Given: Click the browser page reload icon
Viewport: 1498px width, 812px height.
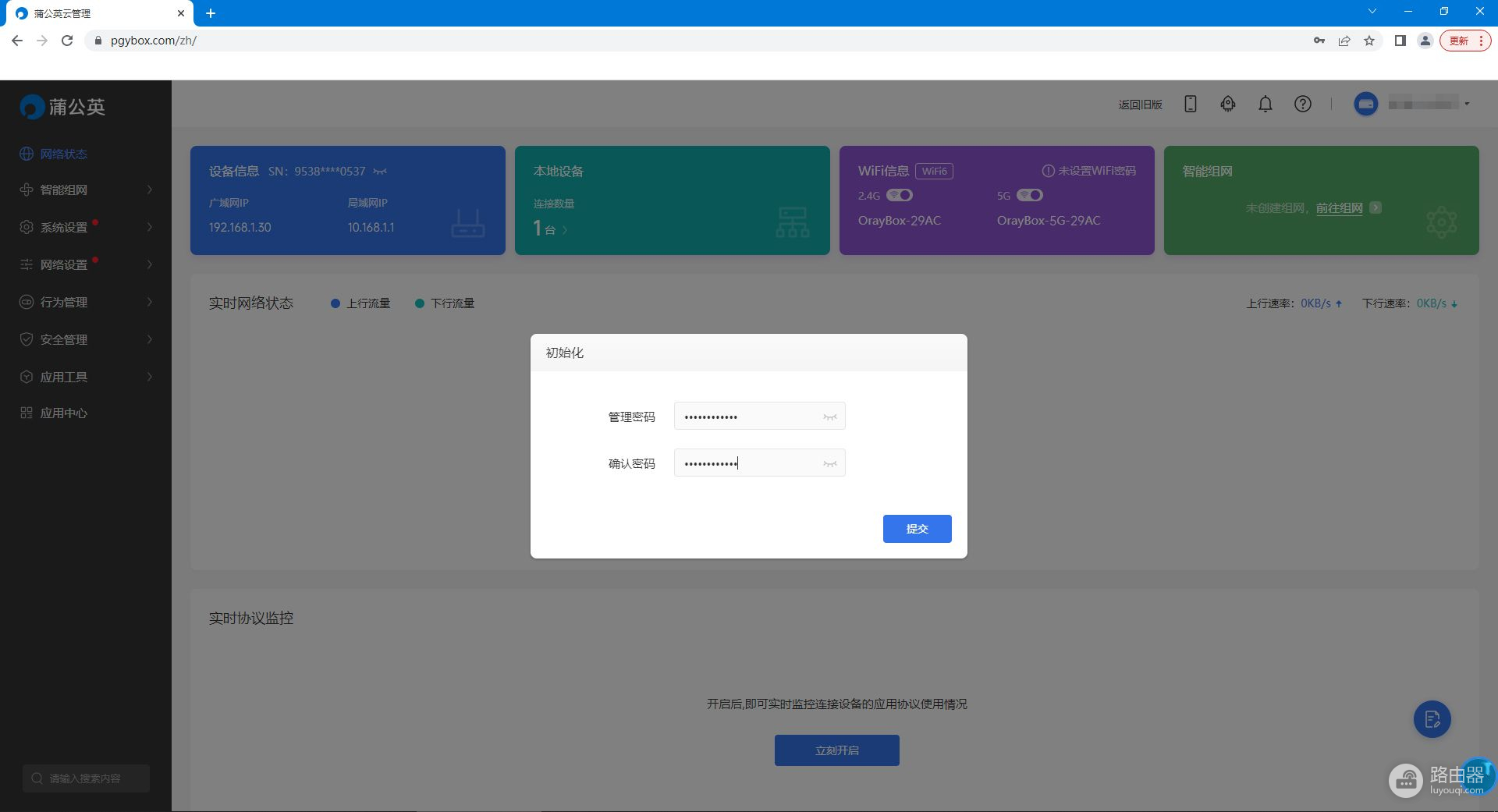Looking at the screenshot, I should coord(67,41).
